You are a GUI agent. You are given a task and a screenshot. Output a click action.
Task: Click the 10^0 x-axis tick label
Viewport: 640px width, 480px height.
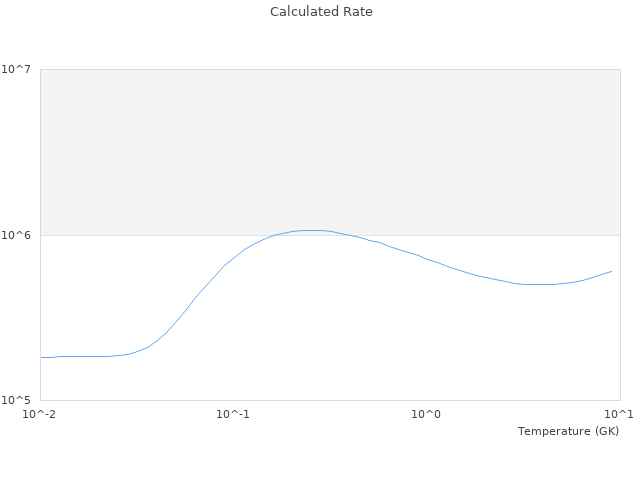(427, 415)
